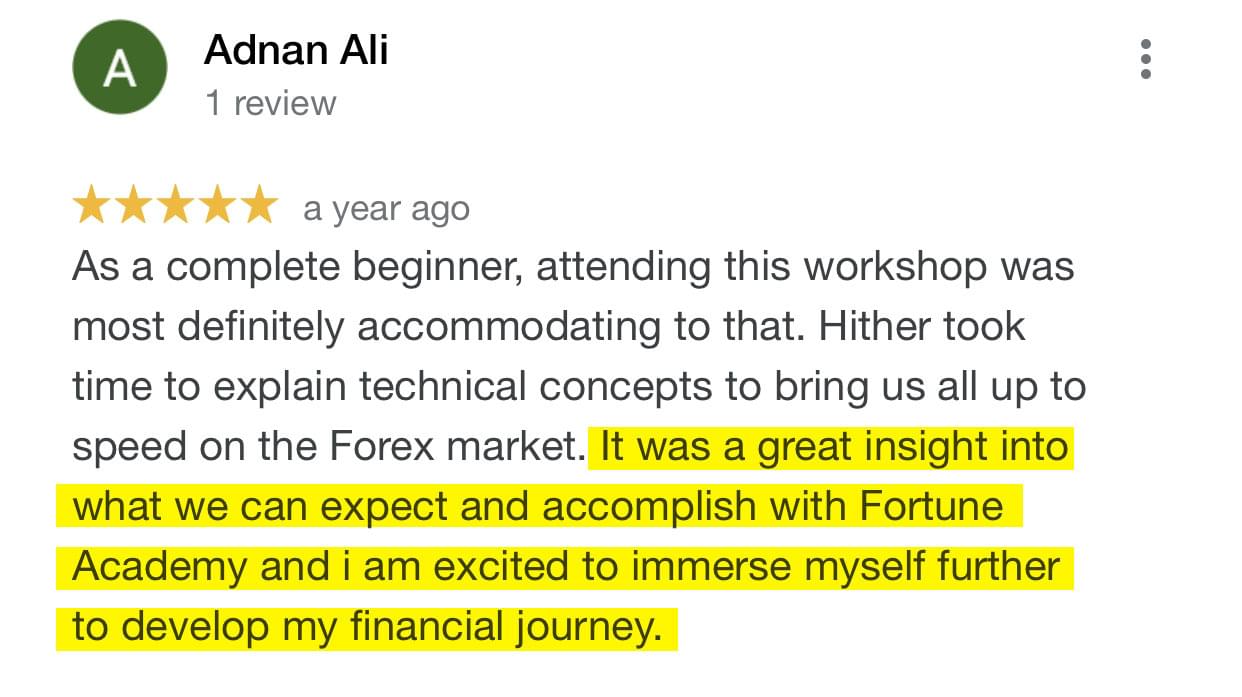1242x697 pixels.
Task: Open reviewer profile via Adnan Ali name
Action: click(x=296, y=49)
